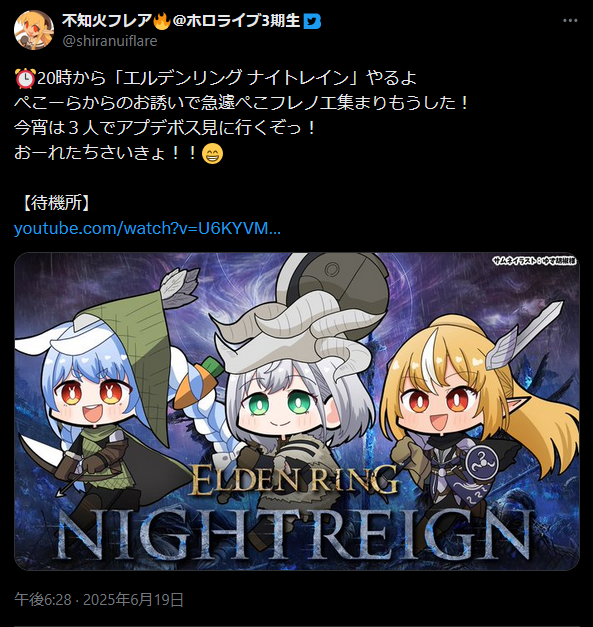Open the three-dot more options menu
Viewport: 593px width, 627px height.
[570, 21]
